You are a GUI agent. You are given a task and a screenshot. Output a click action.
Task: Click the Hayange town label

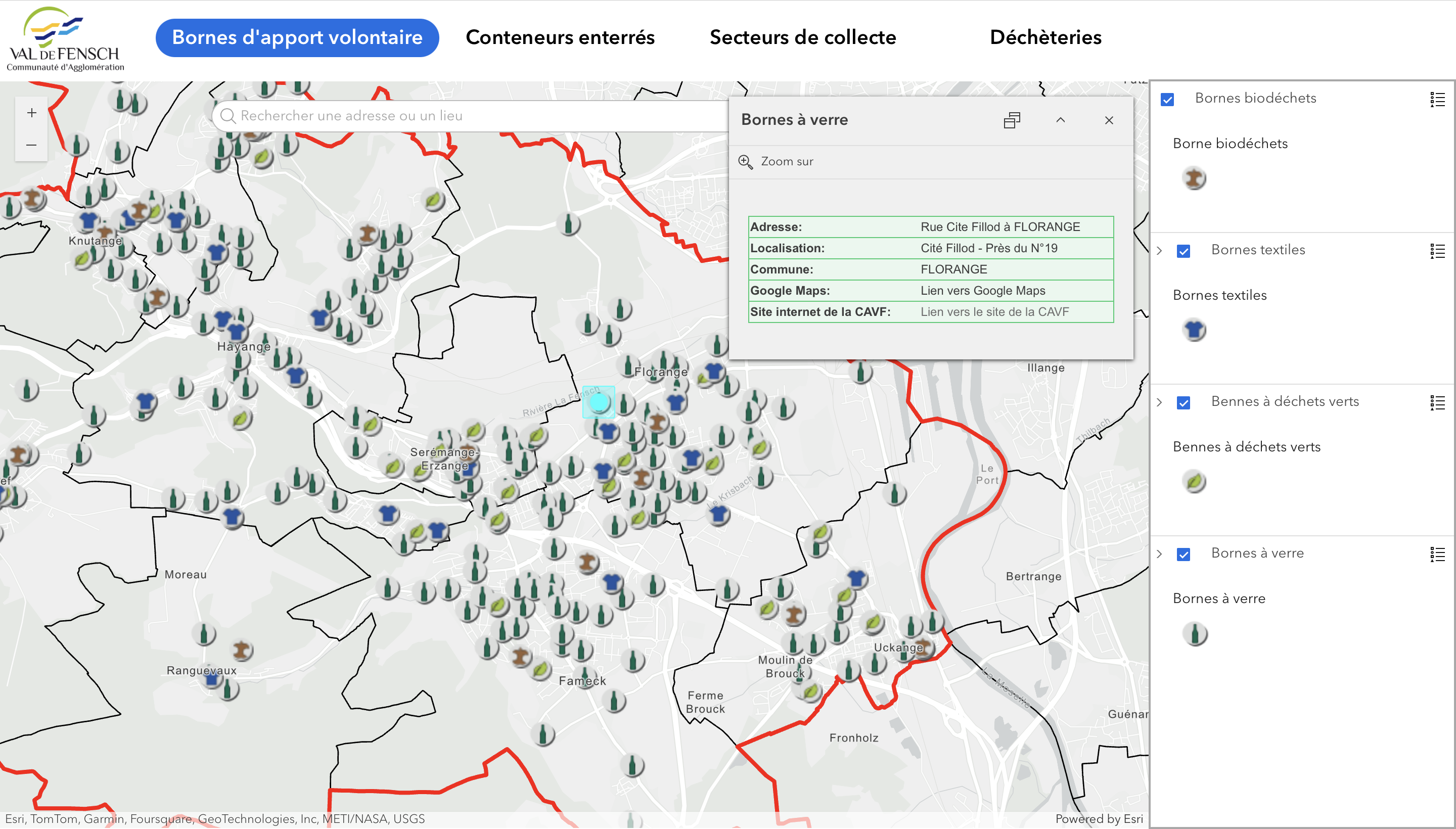244,346
